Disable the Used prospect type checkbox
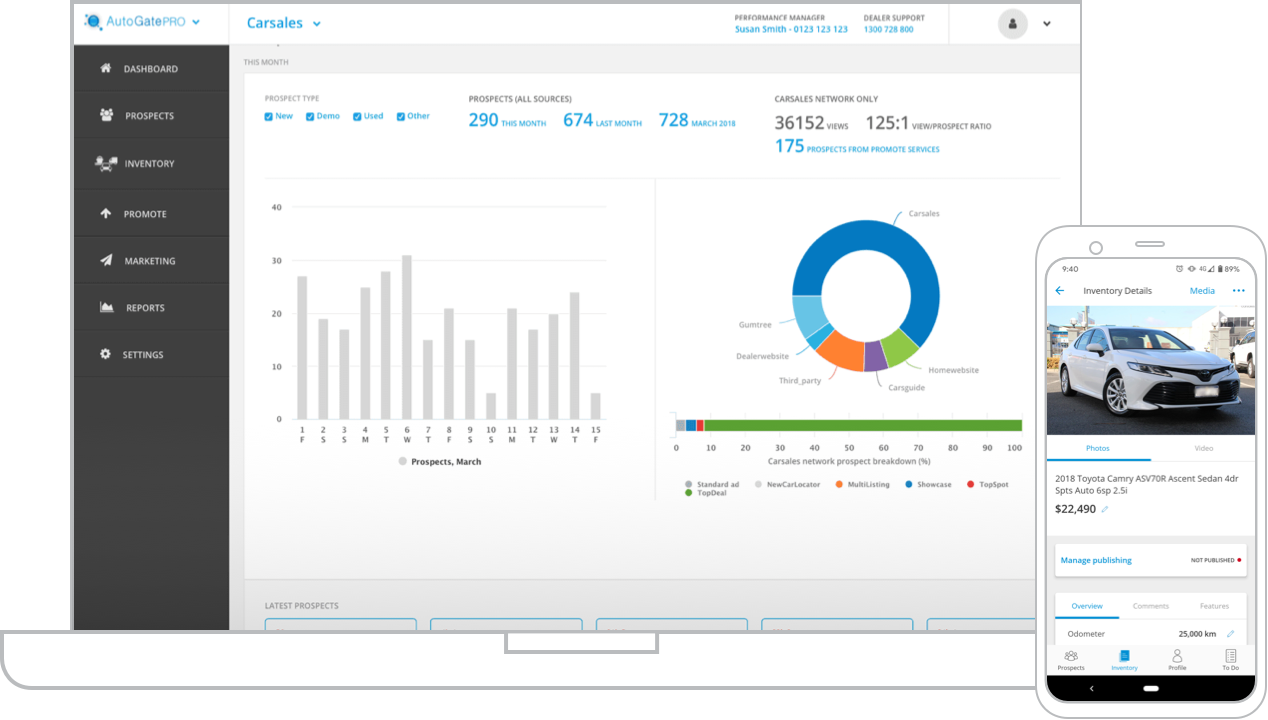 357,117
